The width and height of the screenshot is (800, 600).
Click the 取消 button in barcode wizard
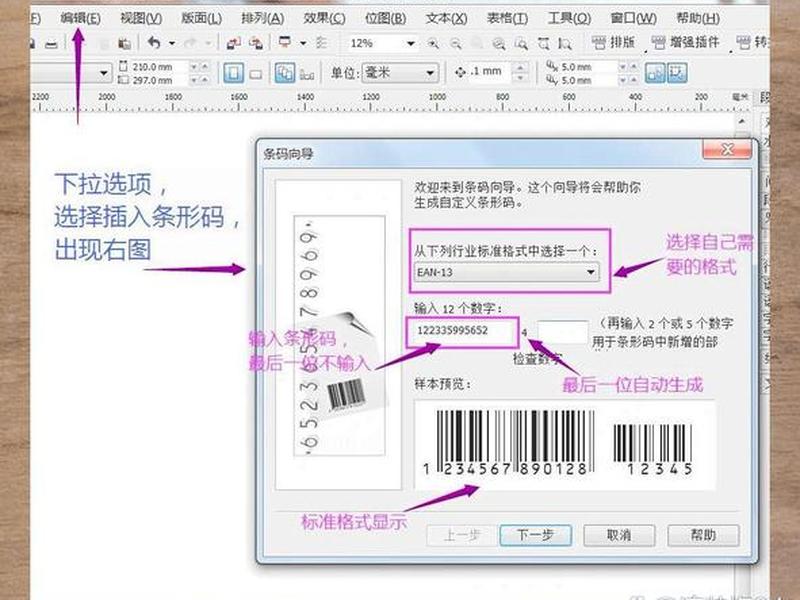(x=619, y=535)
